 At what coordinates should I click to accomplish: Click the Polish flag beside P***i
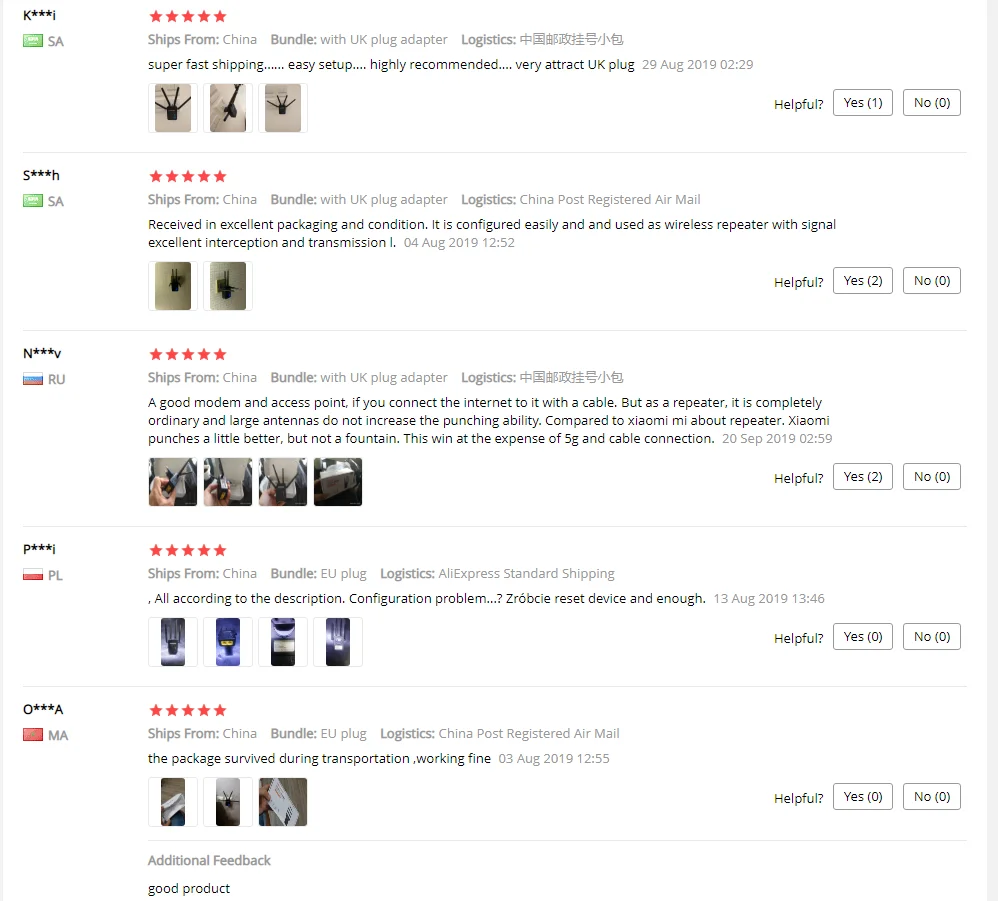[33, 575]
